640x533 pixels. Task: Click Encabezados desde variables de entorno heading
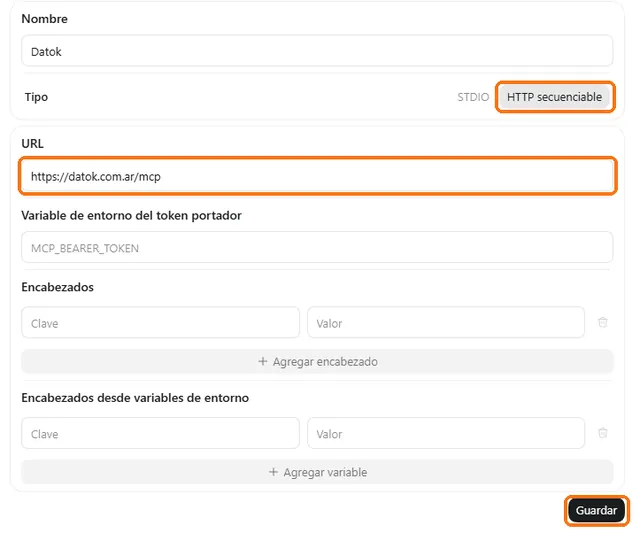pyautogui.click(x=135, y=398)
